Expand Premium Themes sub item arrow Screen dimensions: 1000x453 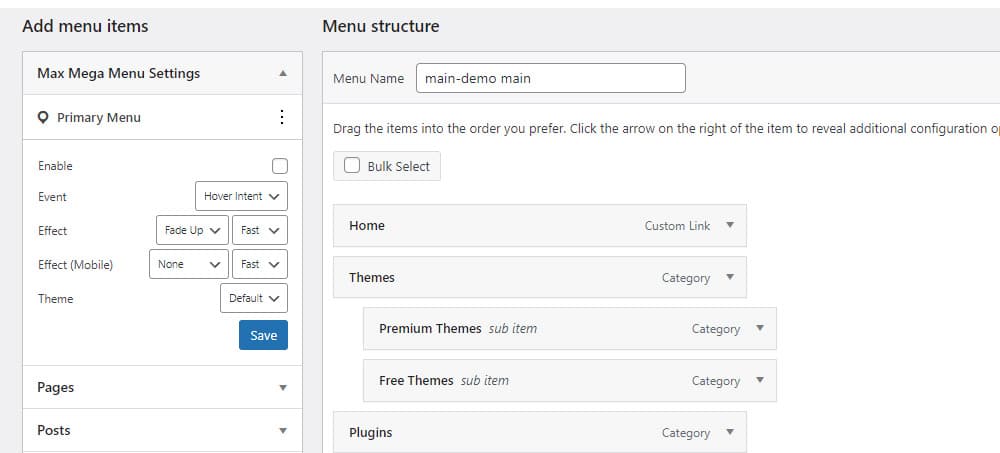pos(760,328)
